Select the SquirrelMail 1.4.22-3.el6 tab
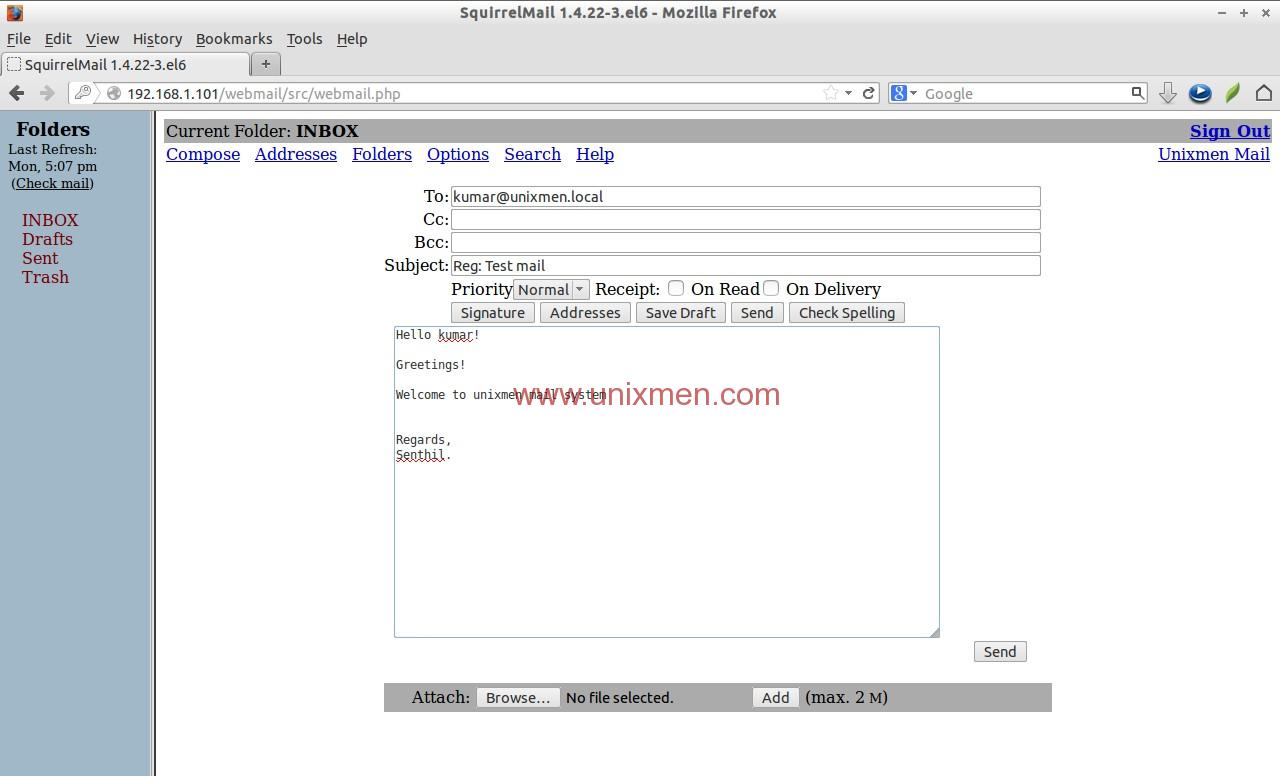1280x776 pixels. pos(125,64)
